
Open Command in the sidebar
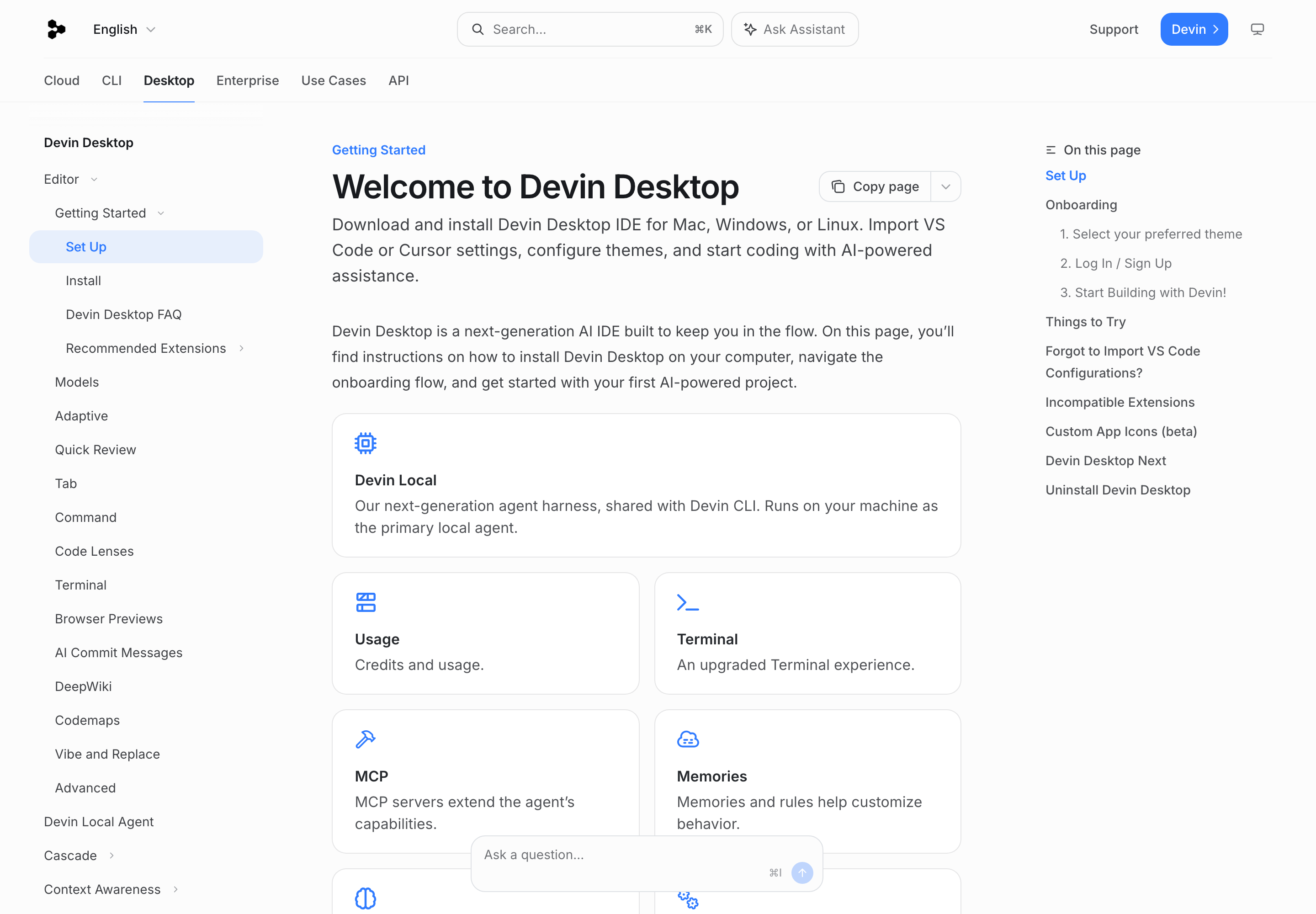(x=86, y=517)
